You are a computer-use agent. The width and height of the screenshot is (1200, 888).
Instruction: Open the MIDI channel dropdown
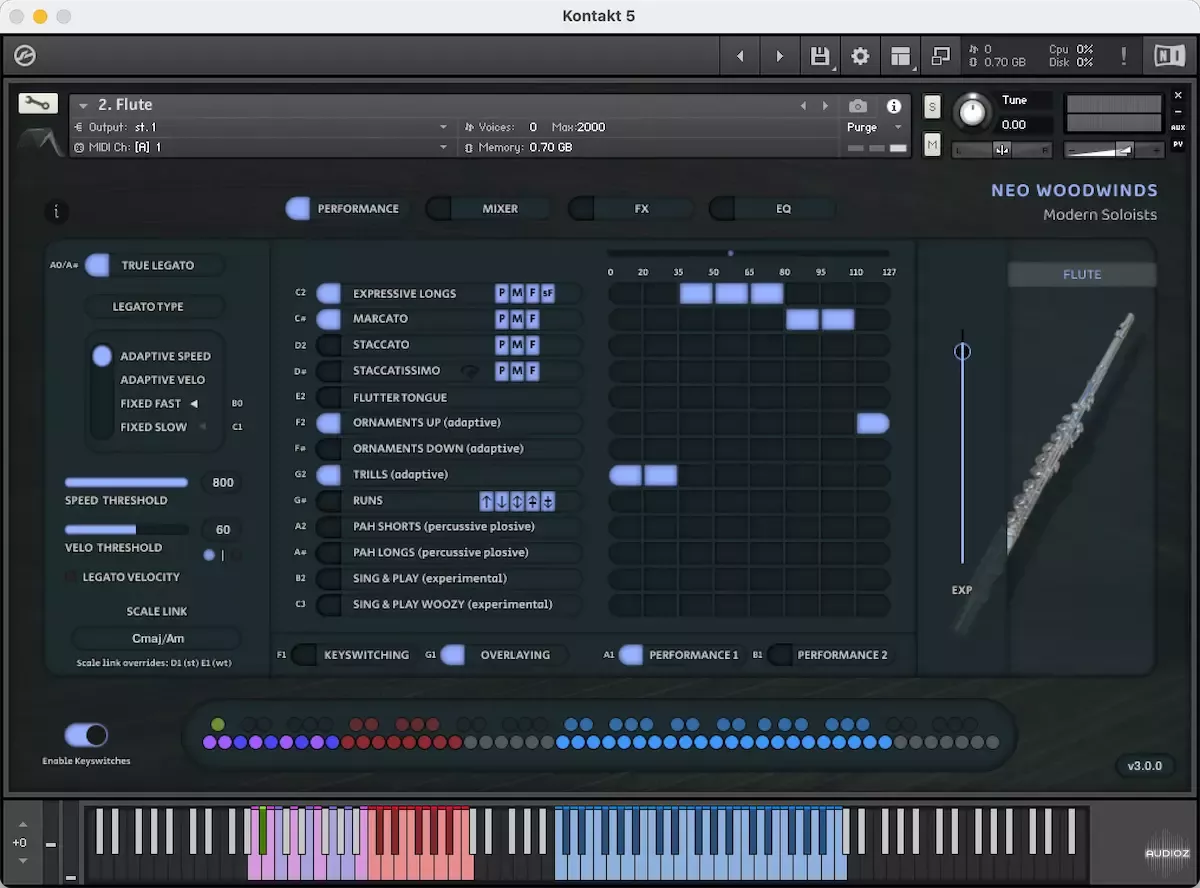click(443, 147)
